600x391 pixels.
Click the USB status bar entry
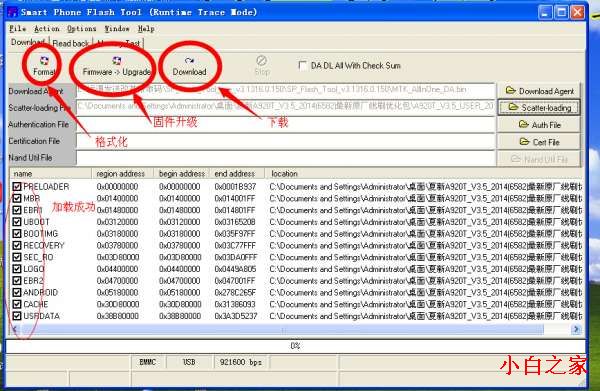point(189,362)
